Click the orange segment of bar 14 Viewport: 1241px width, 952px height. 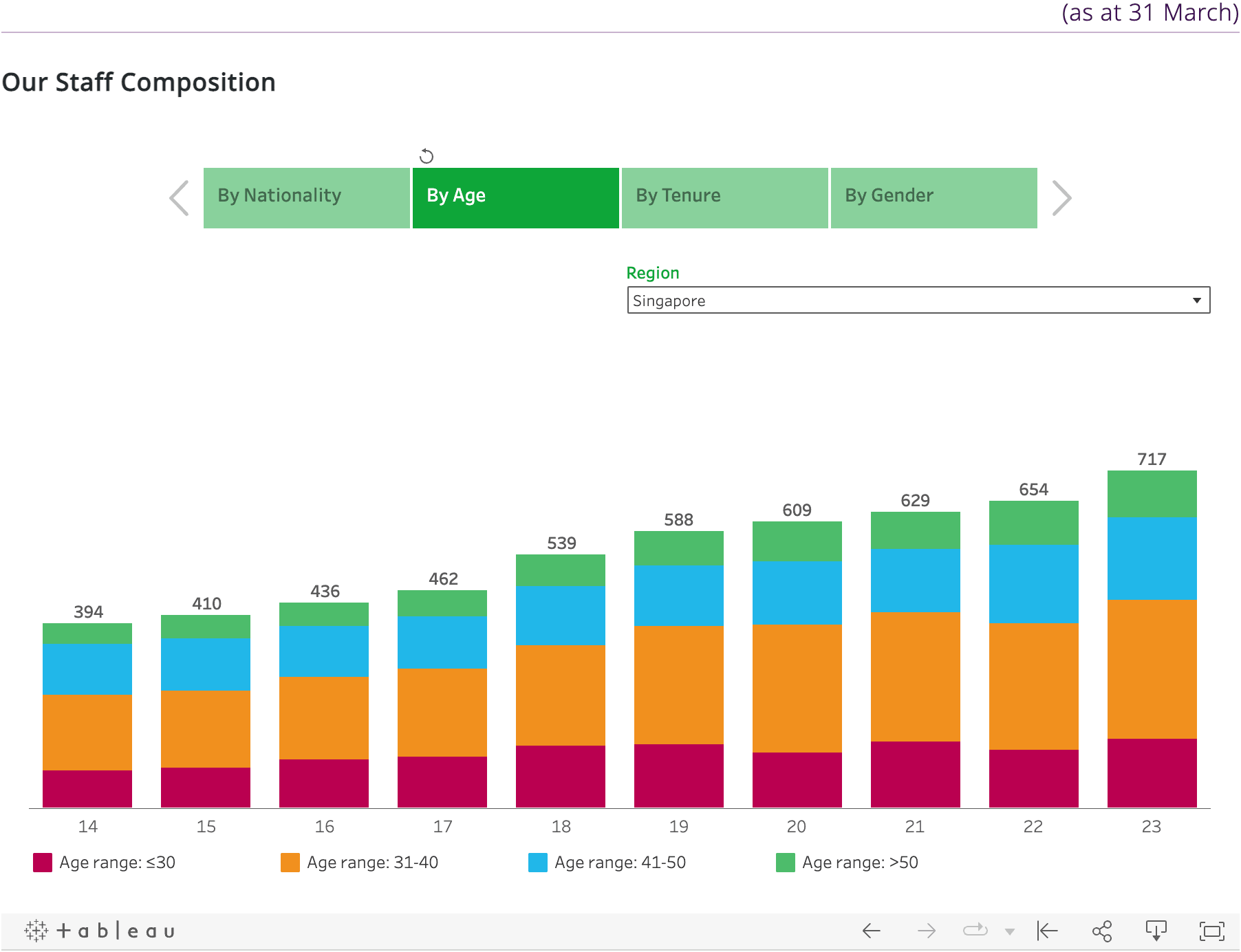point(87,733)
